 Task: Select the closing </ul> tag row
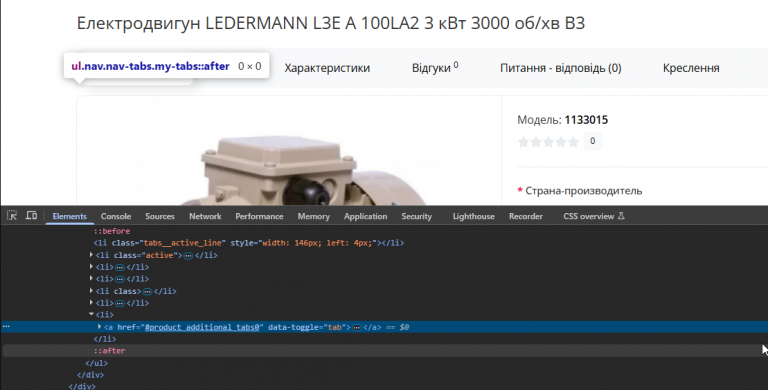click(96, 363)
